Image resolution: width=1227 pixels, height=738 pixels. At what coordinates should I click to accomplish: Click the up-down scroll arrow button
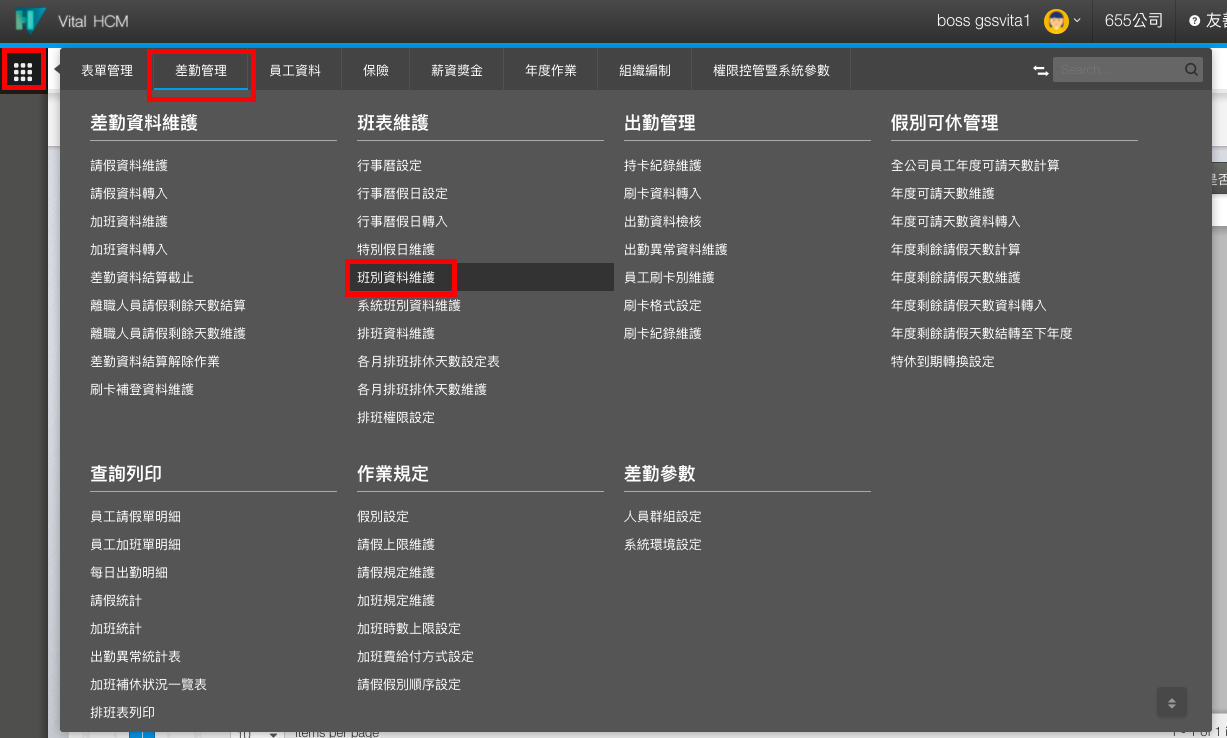[1171, 702]
